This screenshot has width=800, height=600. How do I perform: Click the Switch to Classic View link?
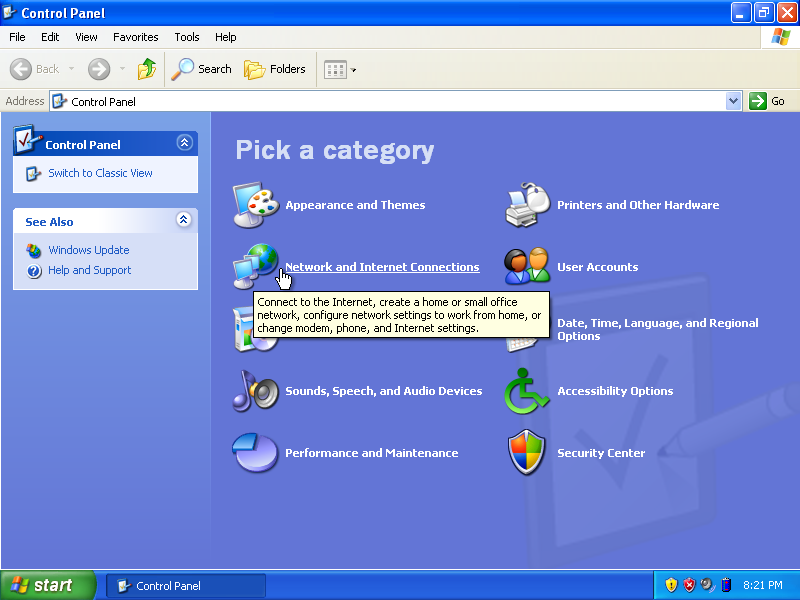100,173
